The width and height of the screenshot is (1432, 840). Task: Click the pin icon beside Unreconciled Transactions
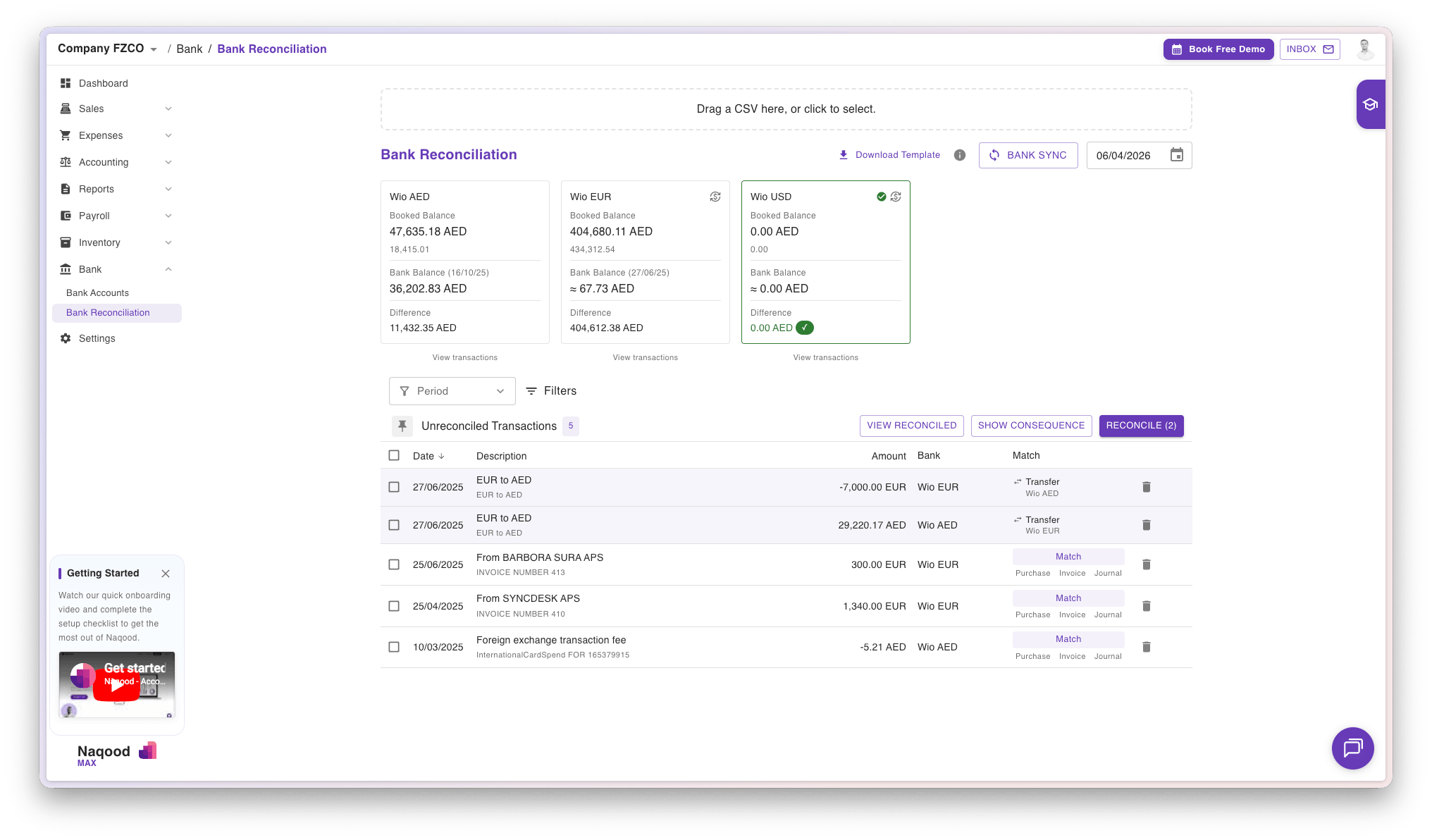click(x=402, y=426)
